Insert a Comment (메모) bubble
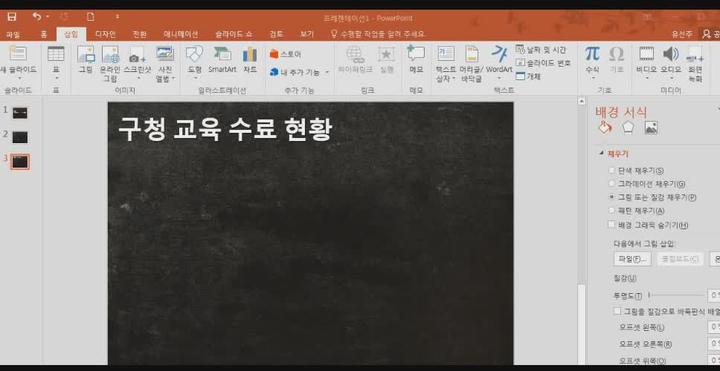 point(416,53)
